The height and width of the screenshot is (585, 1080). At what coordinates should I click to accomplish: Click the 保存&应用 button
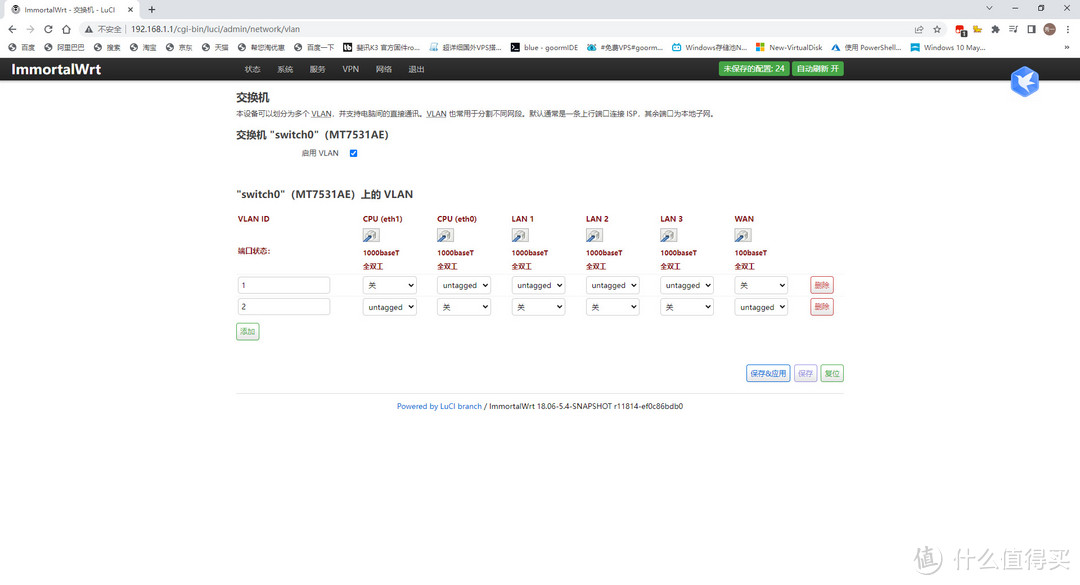[x=767, y=373]
